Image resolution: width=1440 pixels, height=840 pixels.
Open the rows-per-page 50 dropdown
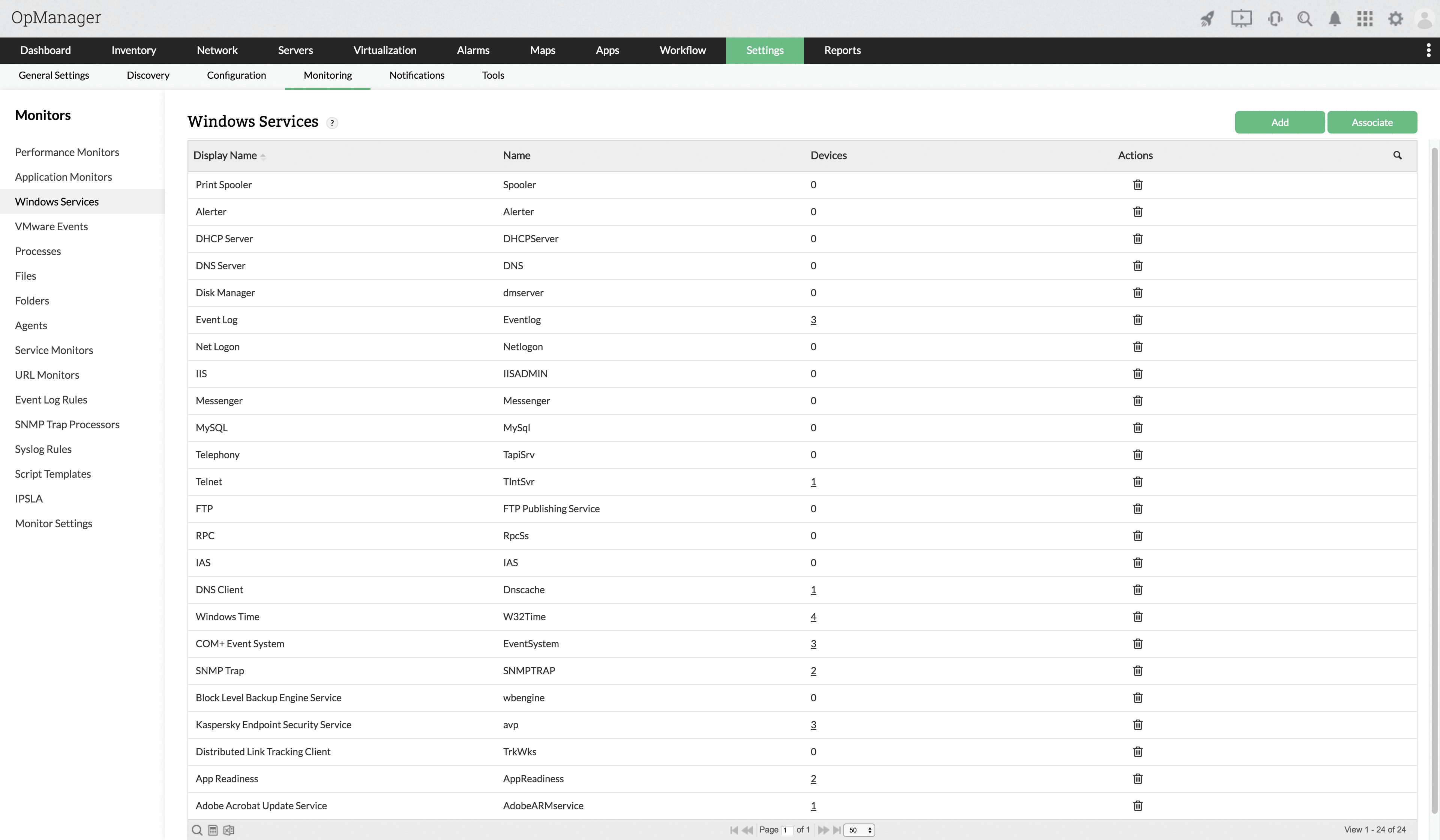click(x=859, y=830)
